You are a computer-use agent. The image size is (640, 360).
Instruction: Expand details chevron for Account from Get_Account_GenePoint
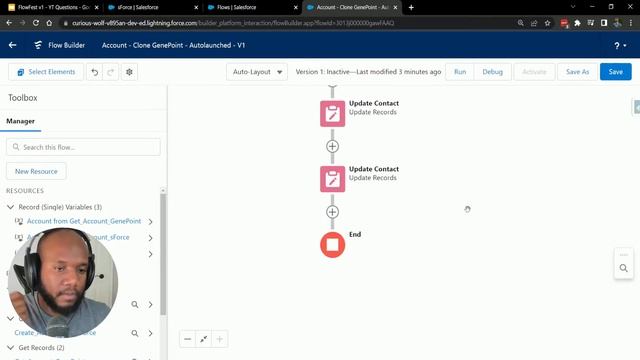click(151, 222)
